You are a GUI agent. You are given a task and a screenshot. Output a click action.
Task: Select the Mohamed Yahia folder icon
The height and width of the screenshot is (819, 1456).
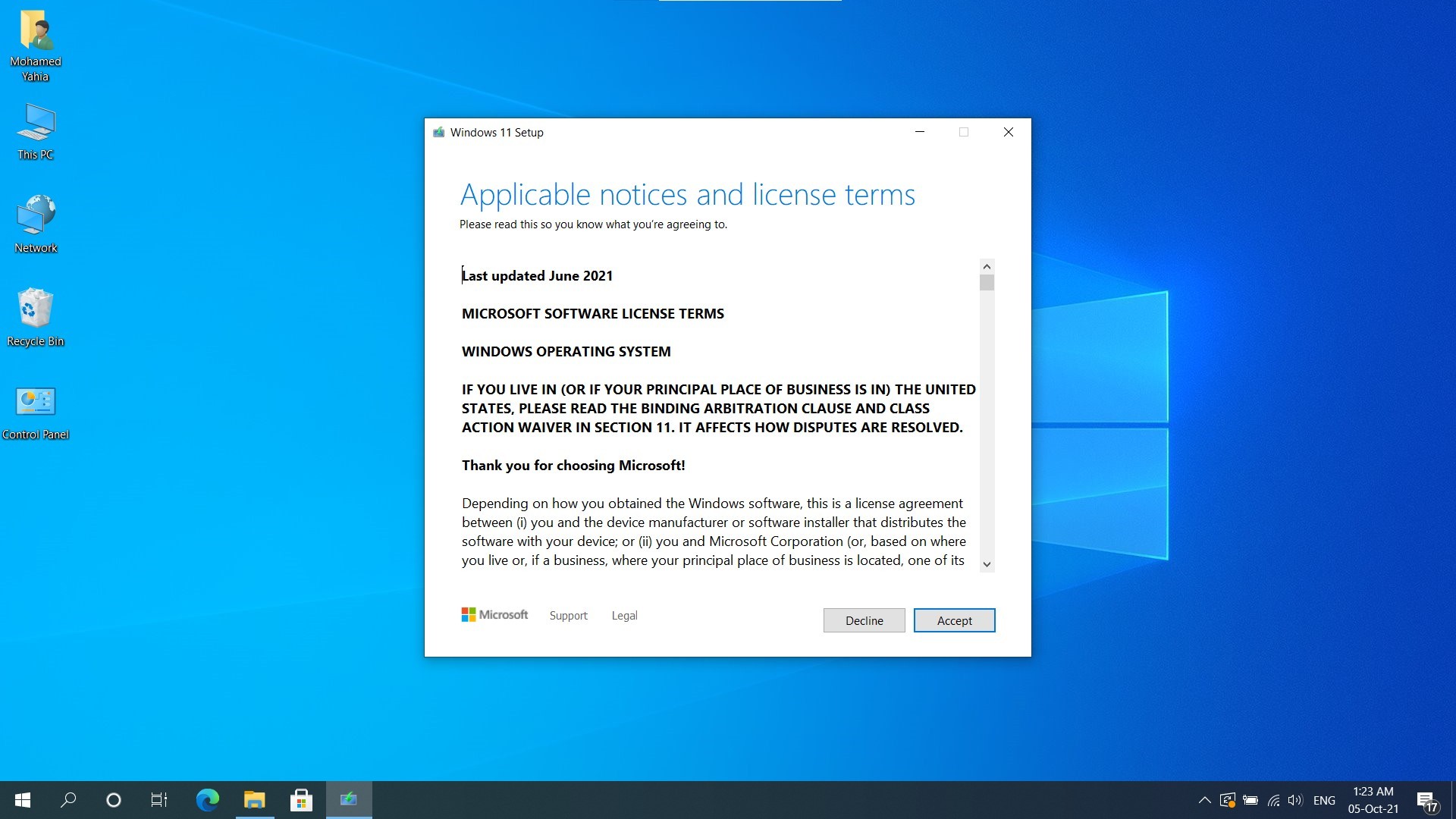36,46
